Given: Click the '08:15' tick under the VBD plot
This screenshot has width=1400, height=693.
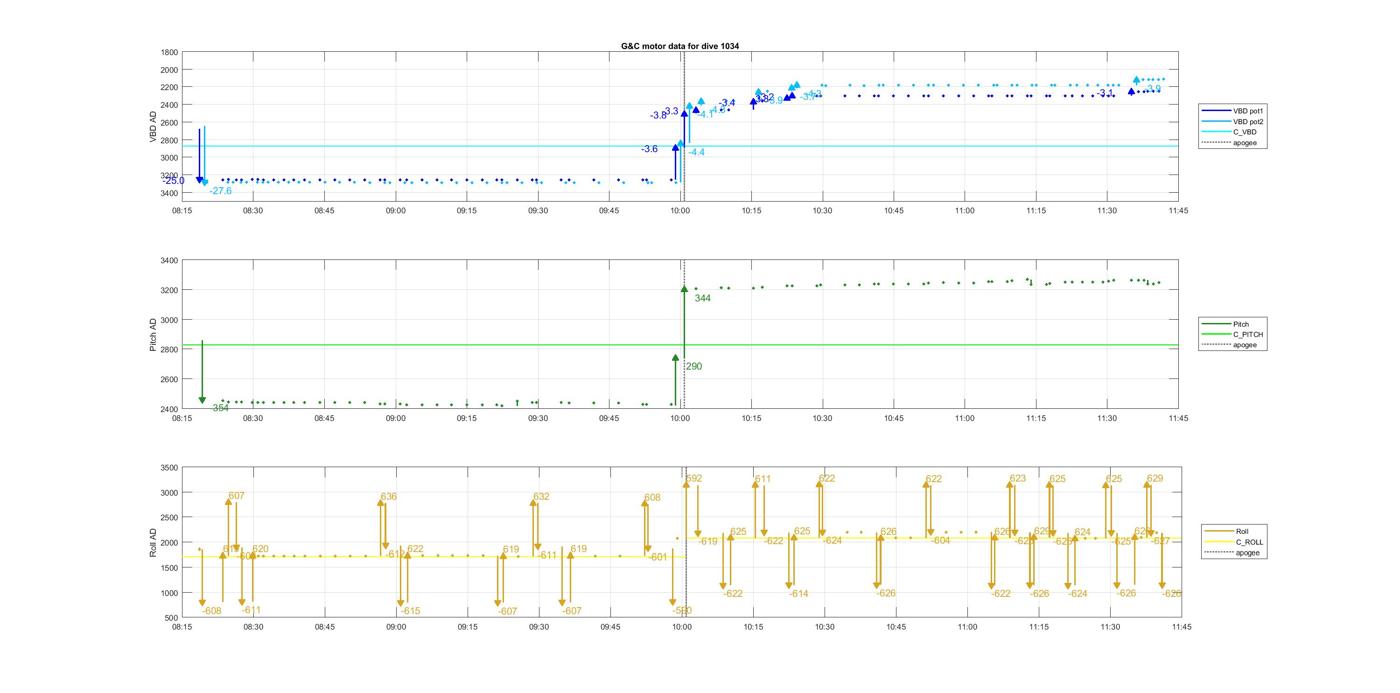Looking at the screenshot, I should pos(182,210).
